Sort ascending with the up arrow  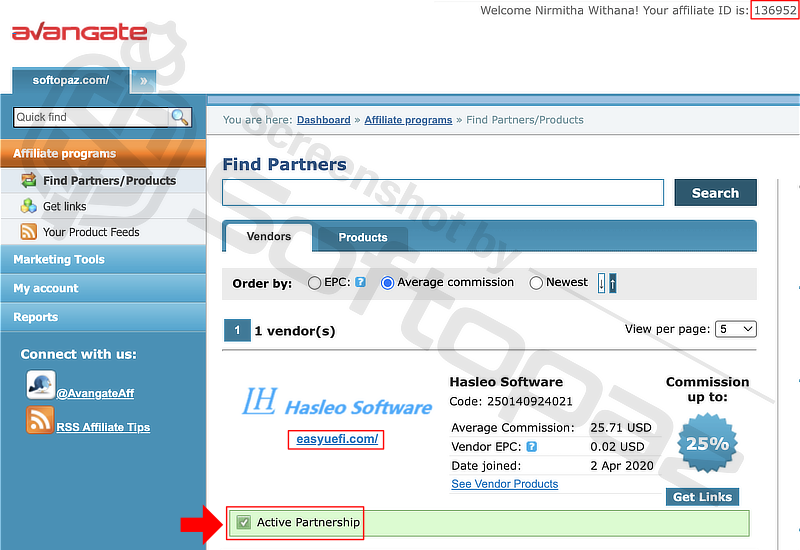click(612, 283)
